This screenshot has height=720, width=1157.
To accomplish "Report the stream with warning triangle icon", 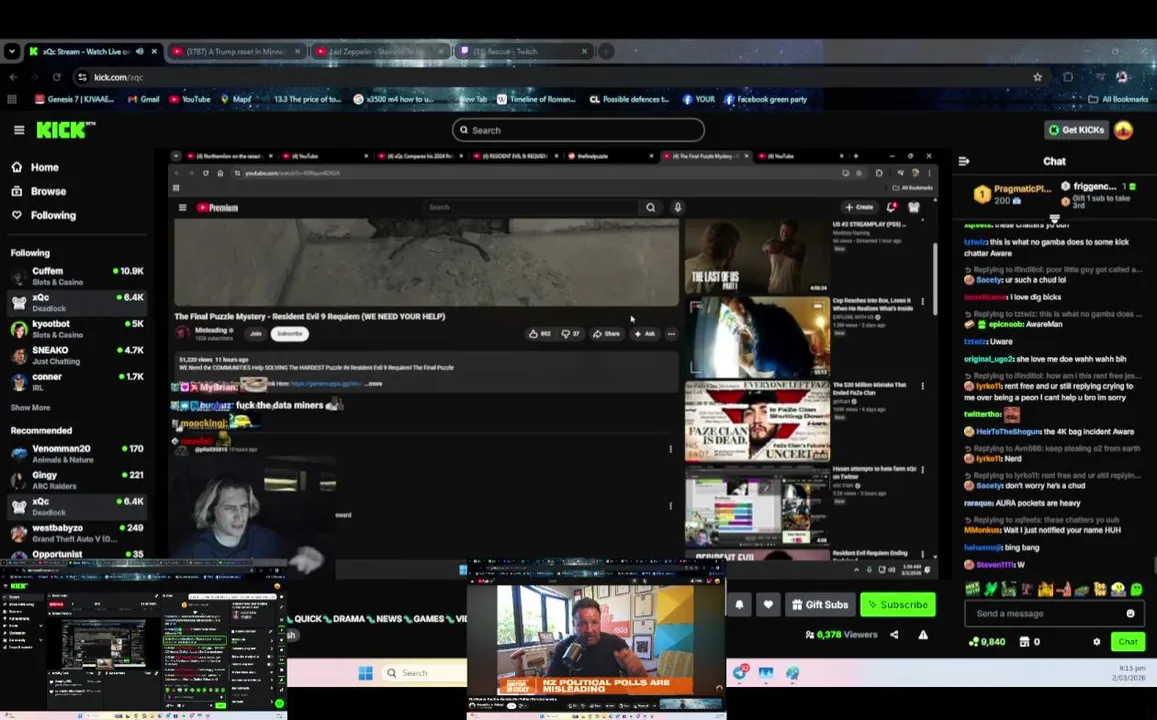I will point(923,634).
